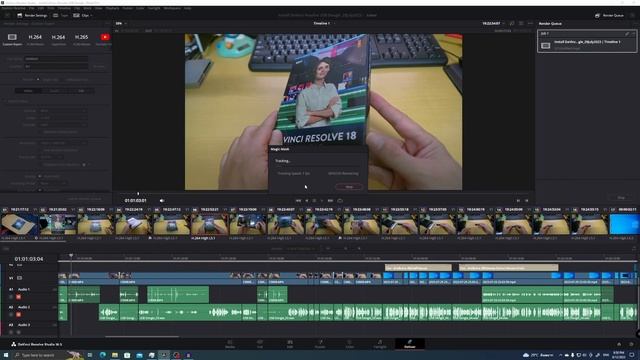Screen dimensions: 640x360
Task: Open video Format dropdown
Action: (x=63, y=111)
